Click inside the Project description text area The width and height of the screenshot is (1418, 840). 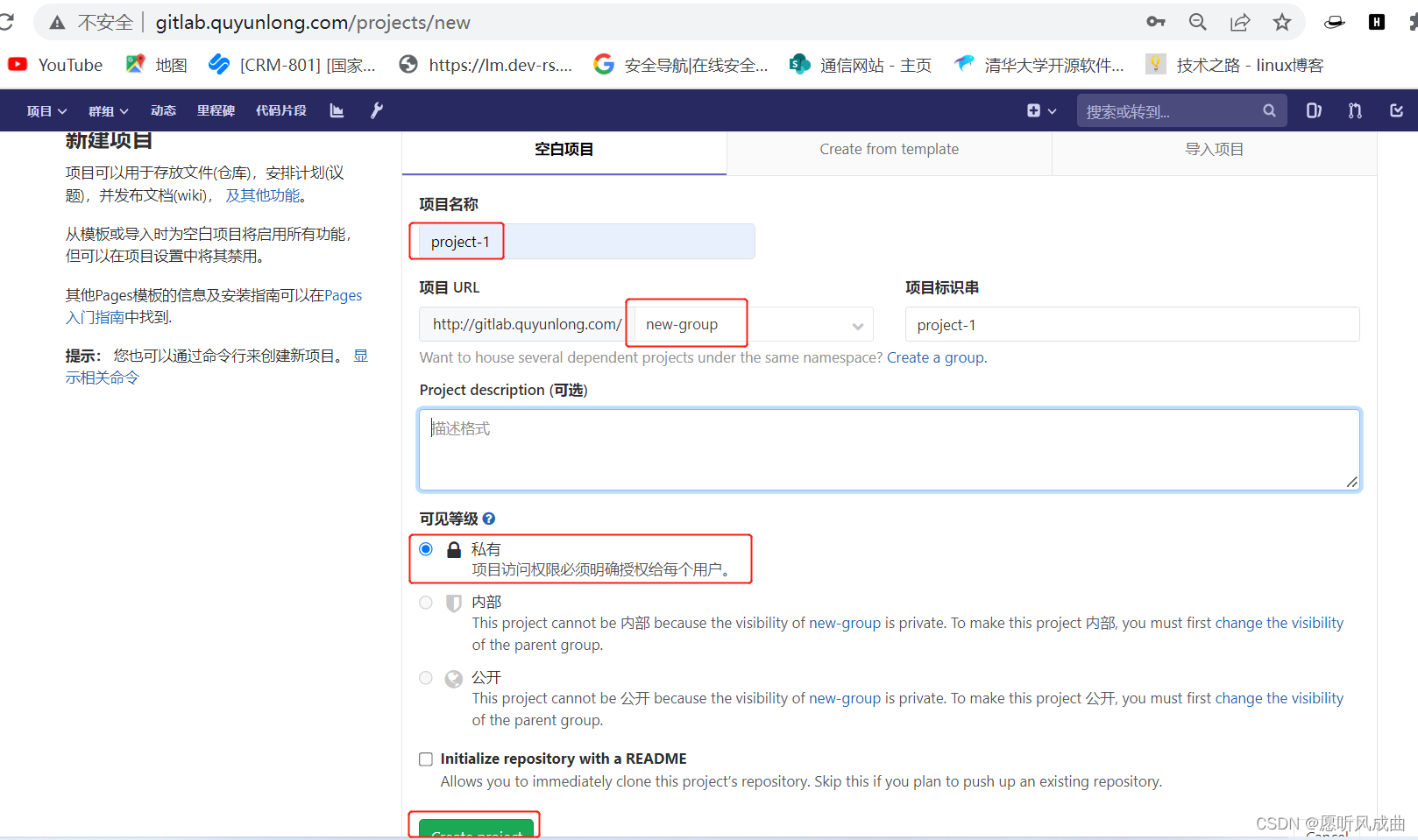(x=889, y=449)
